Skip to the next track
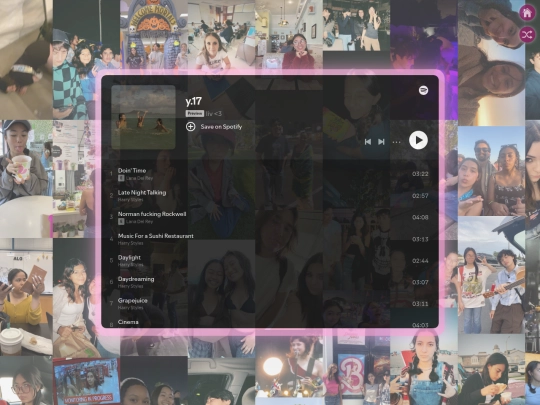This screenshot has width=540, height=405. click(381, 142)
